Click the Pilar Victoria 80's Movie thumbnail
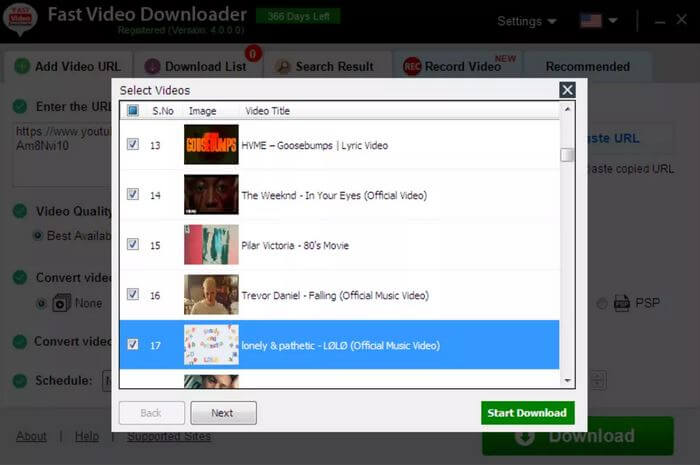The image size is (700, 465). click(x=211, y=245)
